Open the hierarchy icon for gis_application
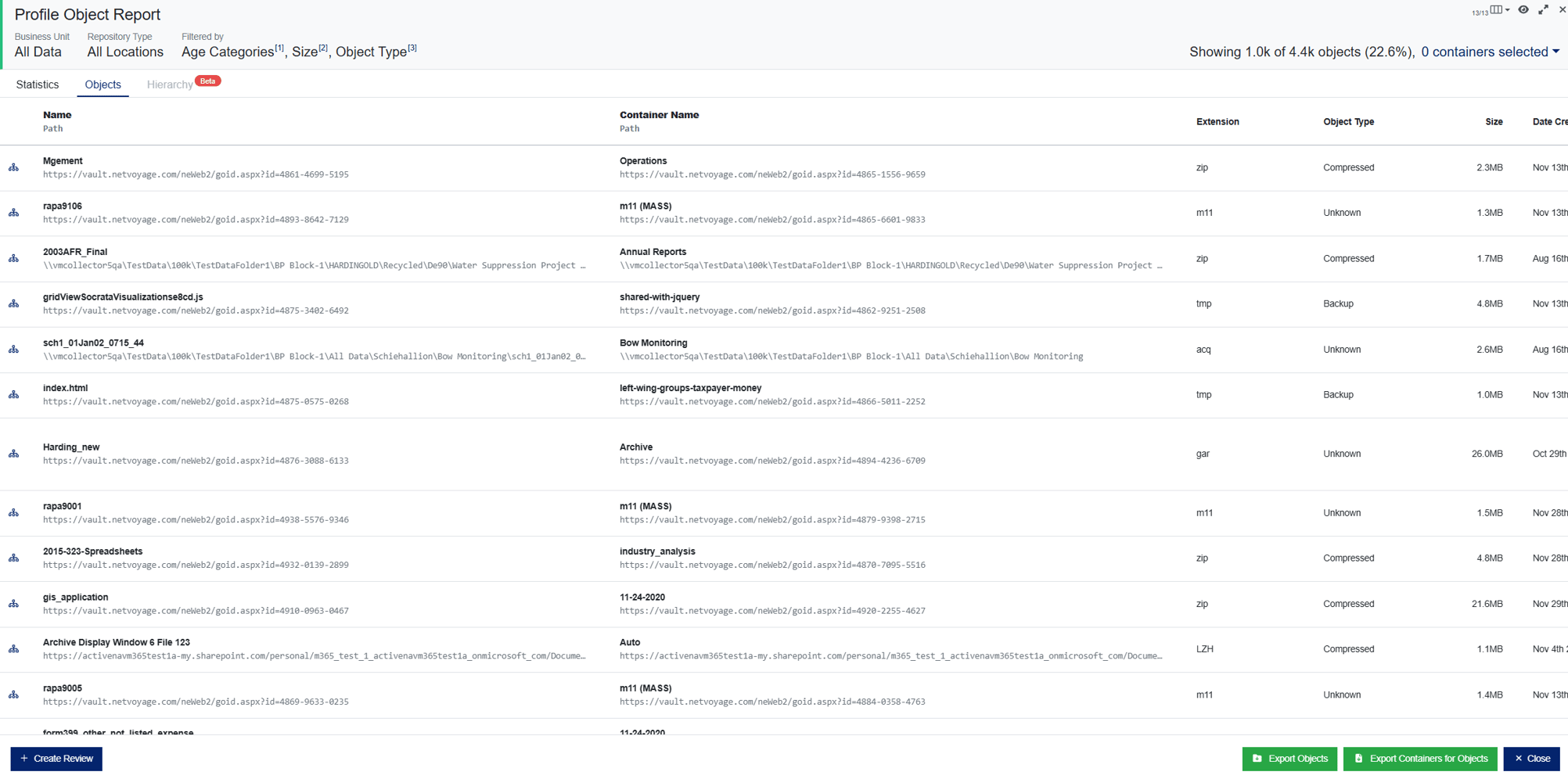Image resolution: width=1568 pixels, height=779 pixels. [14, 603]
